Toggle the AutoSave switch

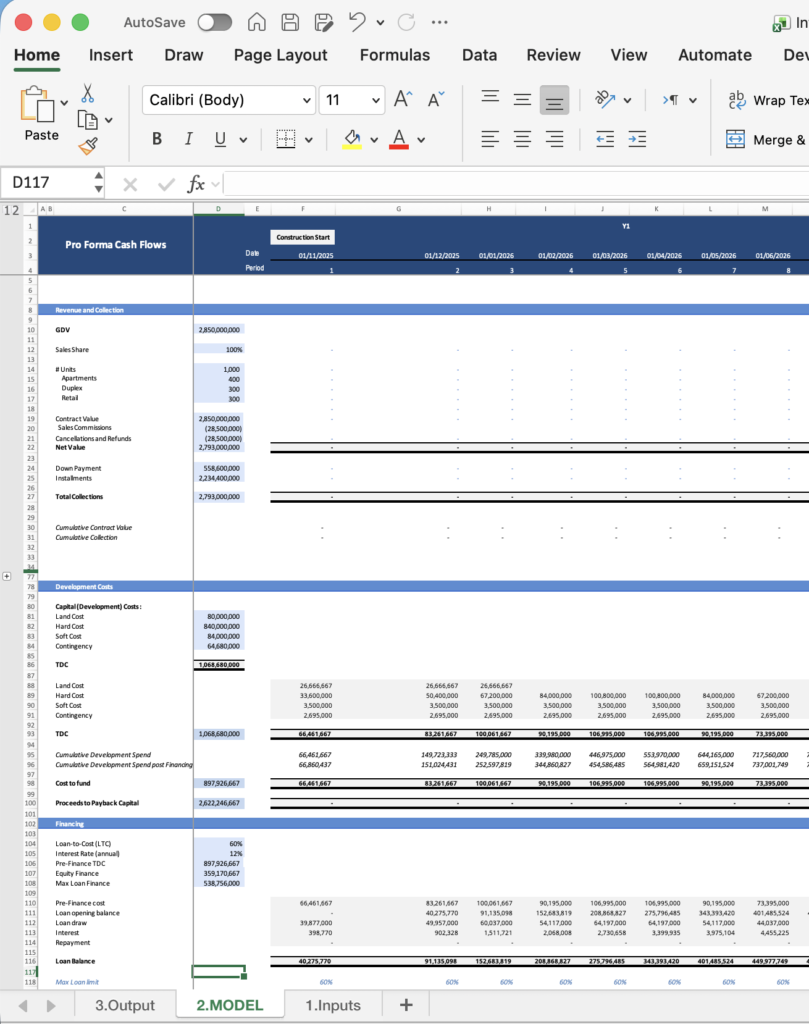click(x=214, y=22)
